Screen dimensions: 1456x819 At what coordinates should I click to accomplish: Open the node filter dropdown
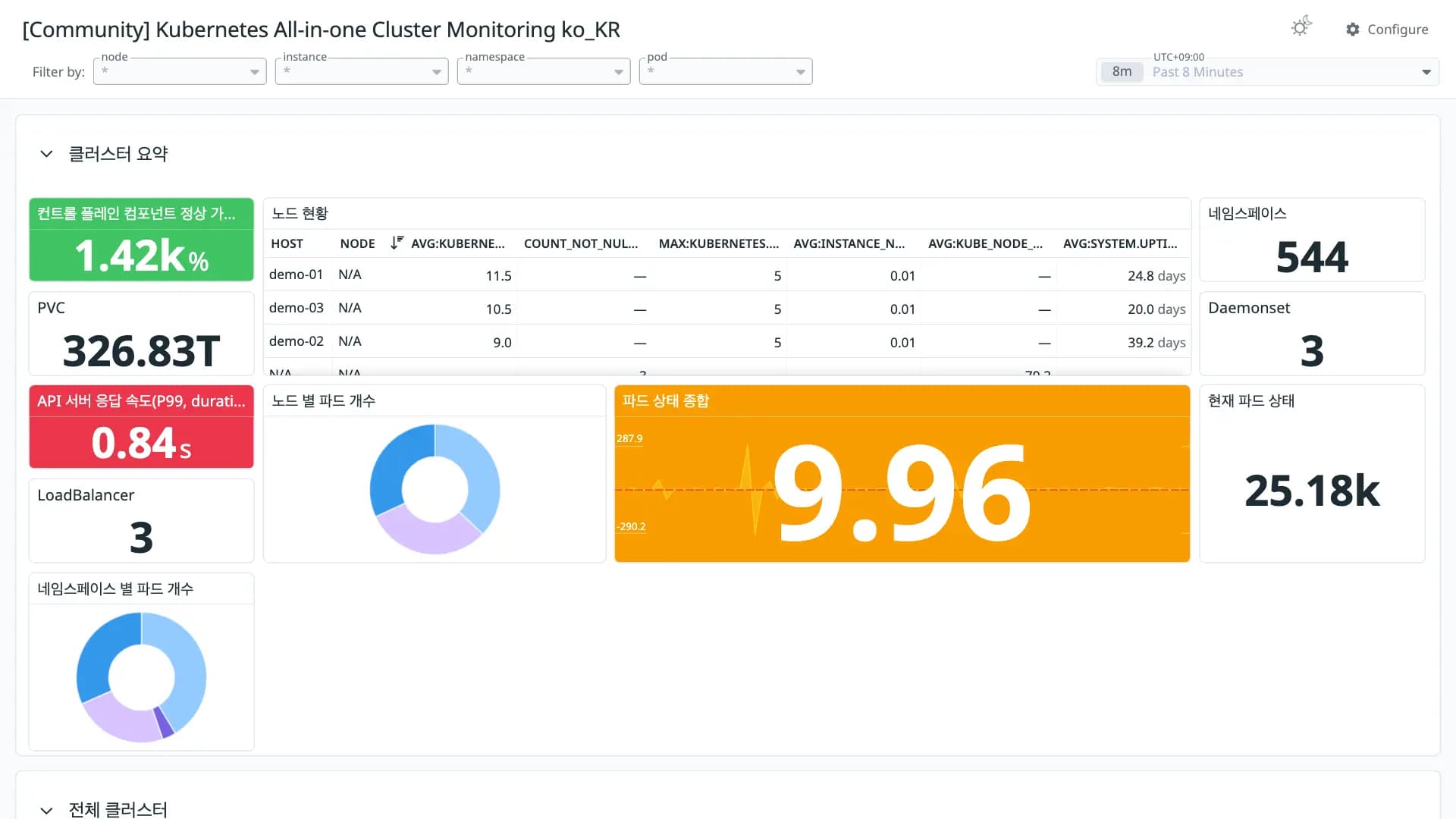(180, 71)
